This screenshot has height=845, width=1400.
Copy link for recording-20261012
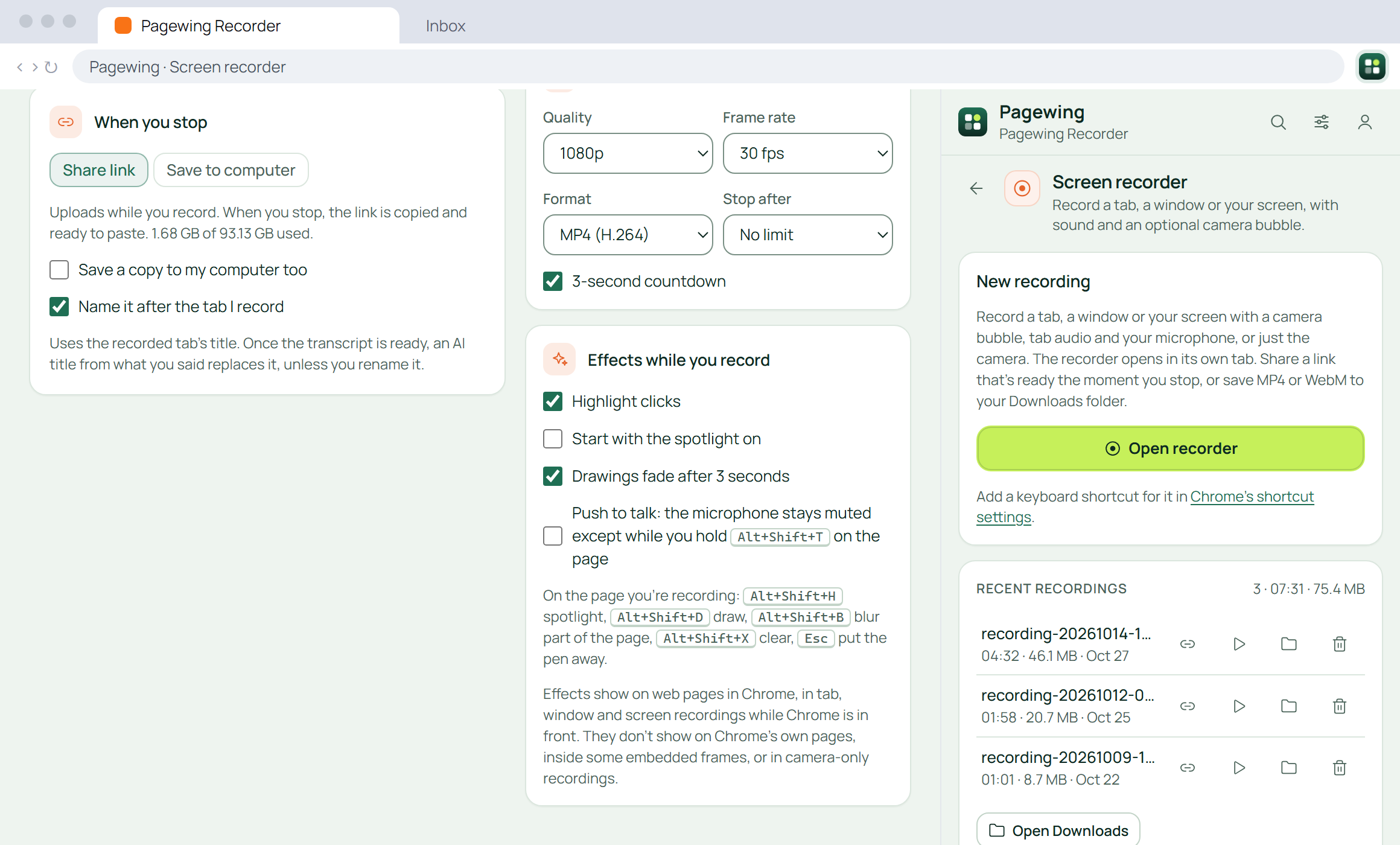tap(1187, 706)
